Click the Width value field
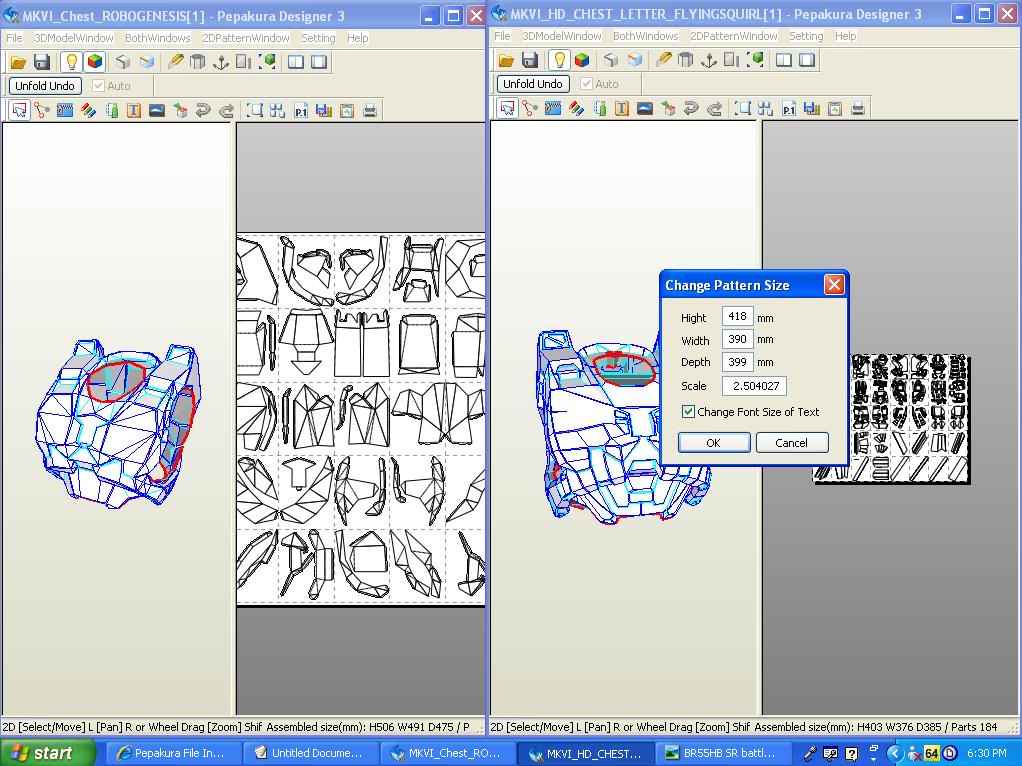 (737, 339)
